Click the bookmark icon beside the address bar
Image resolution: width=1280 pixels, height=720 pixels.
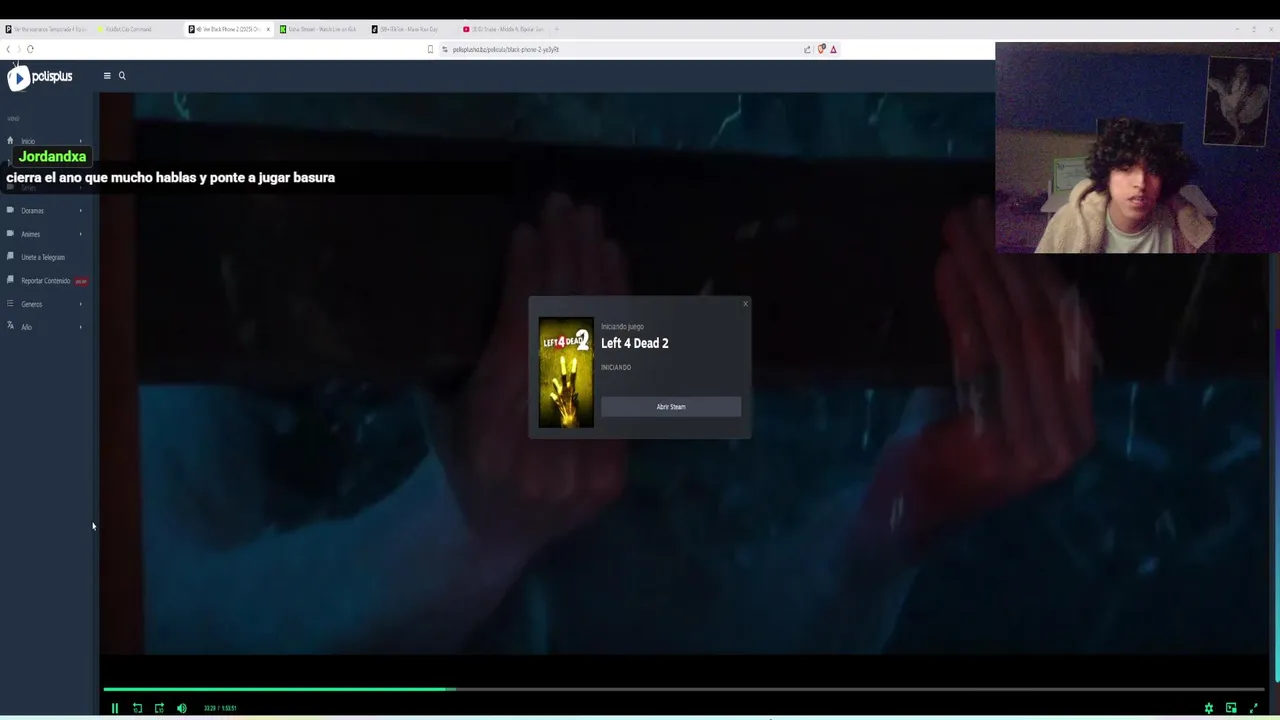coord(430,49)
